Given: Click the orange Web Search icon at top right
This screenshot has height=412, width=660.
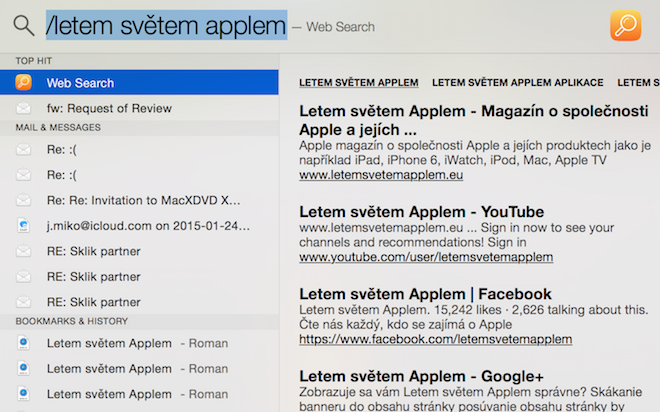Looking at the screenshot, I should tap(625, 25).
